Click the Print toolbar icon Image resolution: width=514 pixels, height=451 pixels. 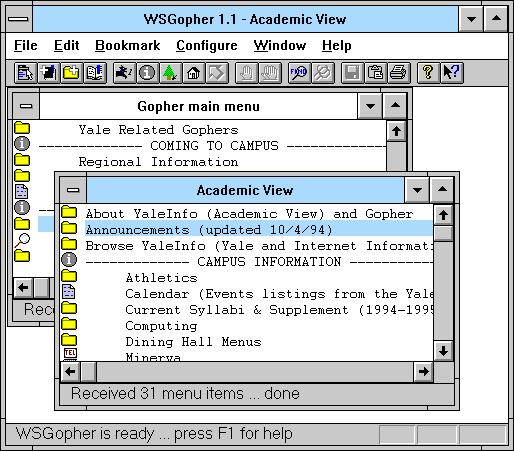pyautogui.click(x=398, y=72)
